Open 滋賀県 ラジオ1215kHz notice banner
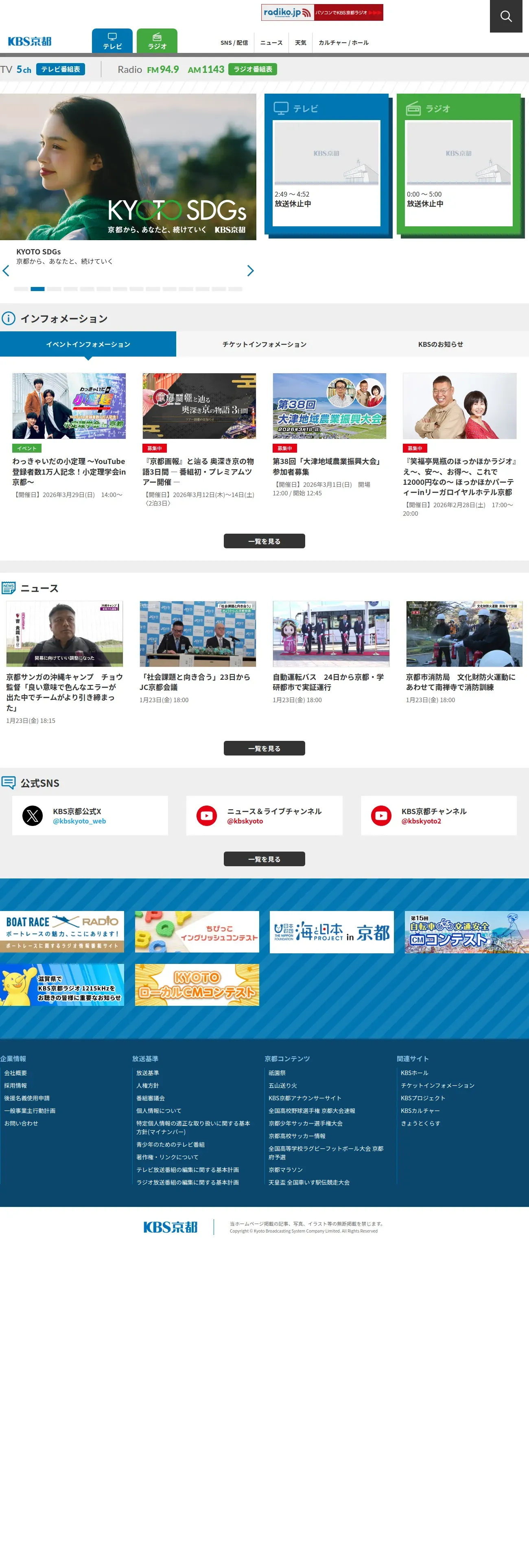 click(62, 984)
